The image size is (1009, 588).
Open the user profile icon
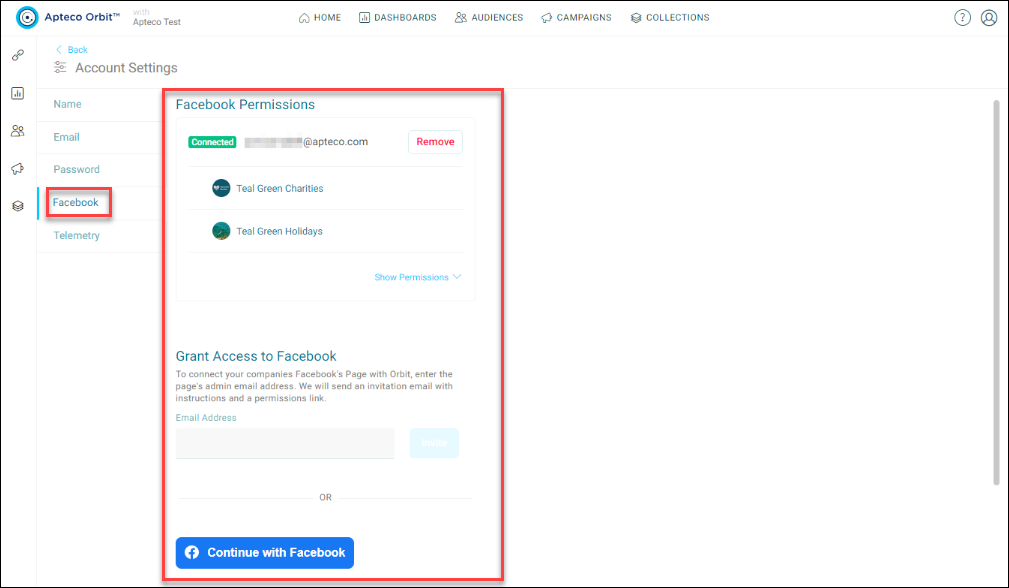point(988,18)
